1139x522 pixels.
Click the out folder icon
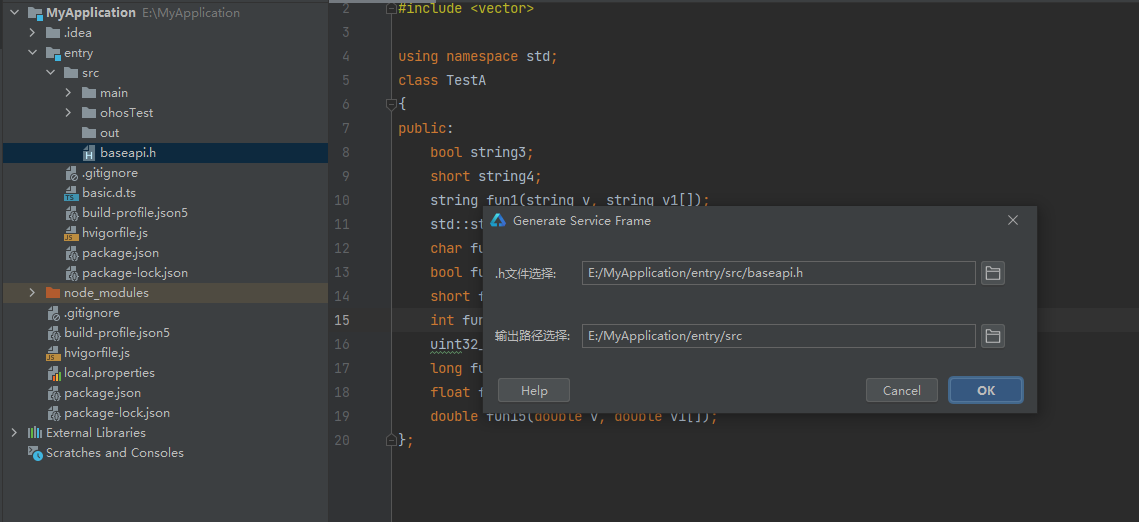click(89, 133)
